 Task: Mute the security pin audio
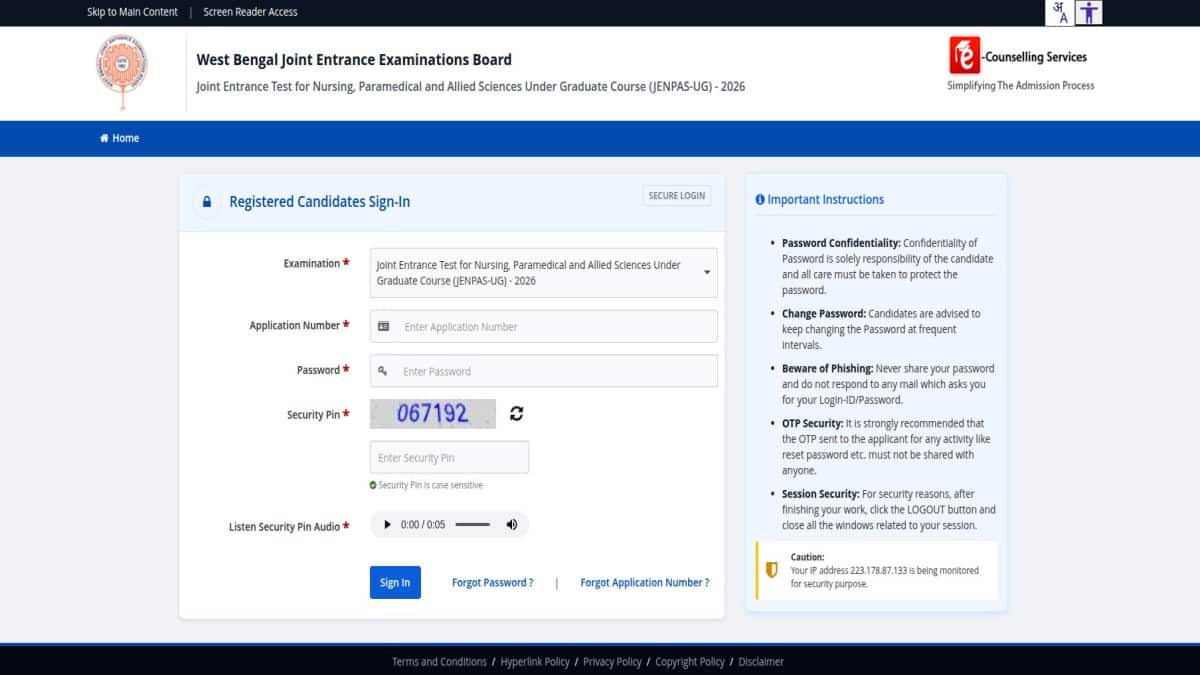512,525
